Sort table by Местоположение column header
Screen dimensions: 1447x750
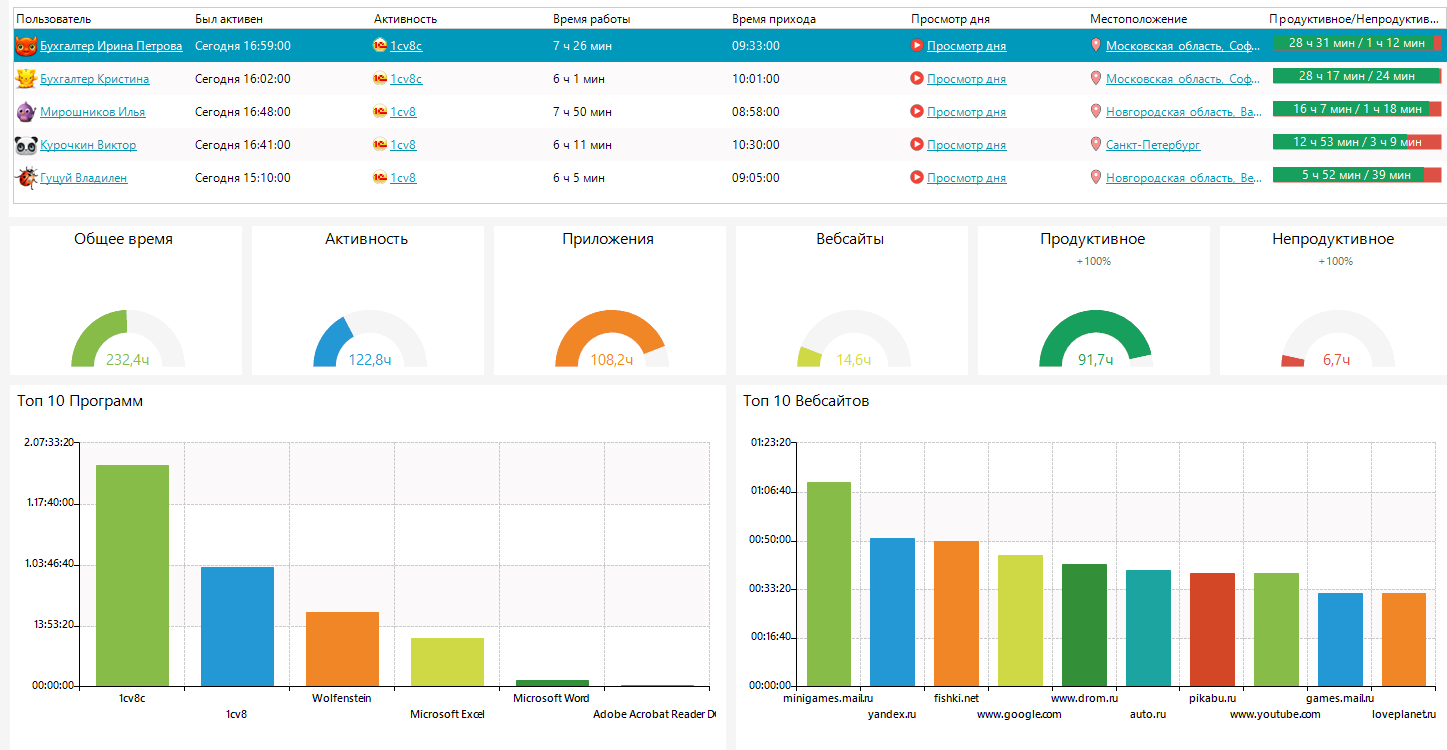point(1138,19)
